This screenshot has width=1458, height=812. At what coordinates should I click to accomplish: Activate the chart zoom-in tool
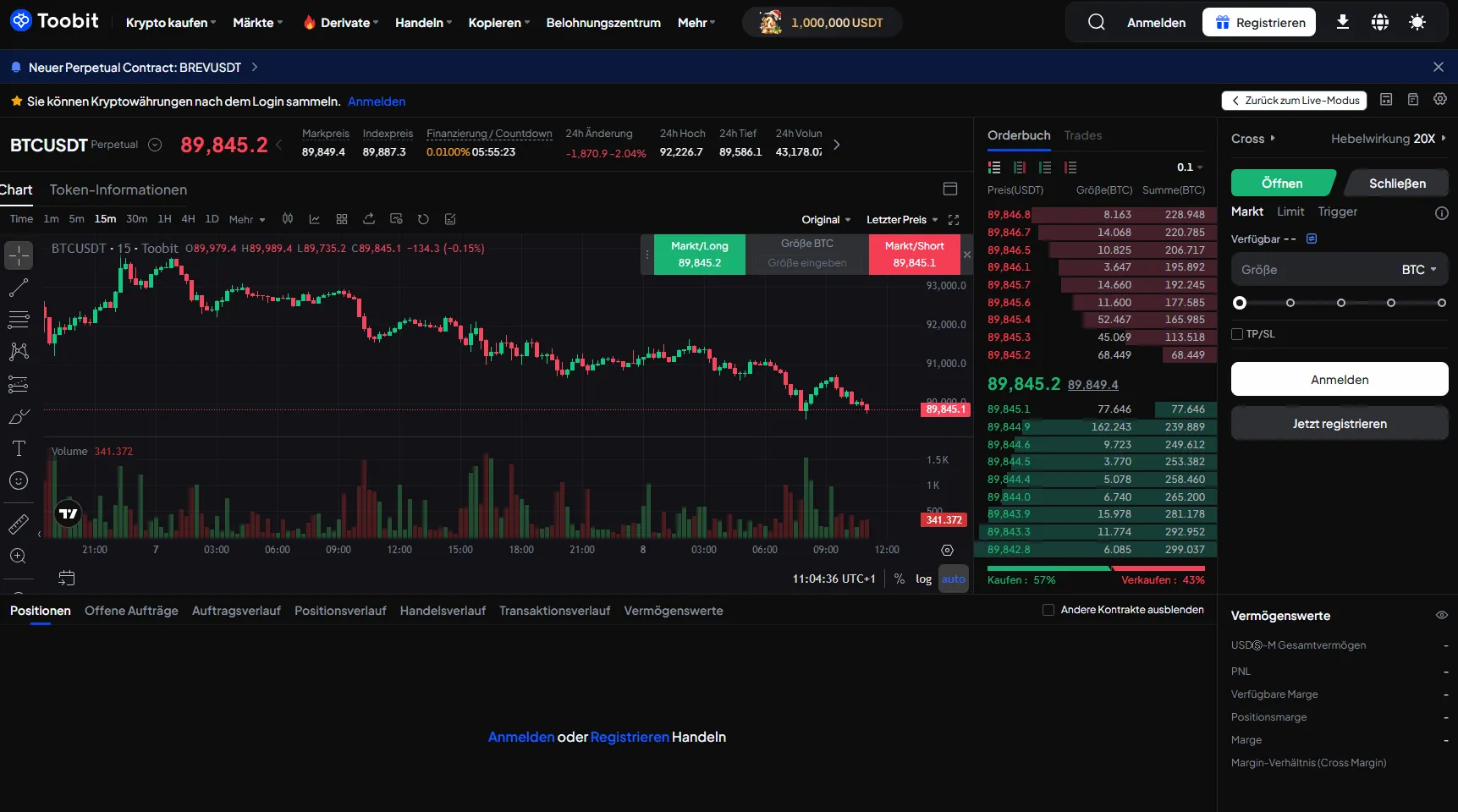[19, 556]
